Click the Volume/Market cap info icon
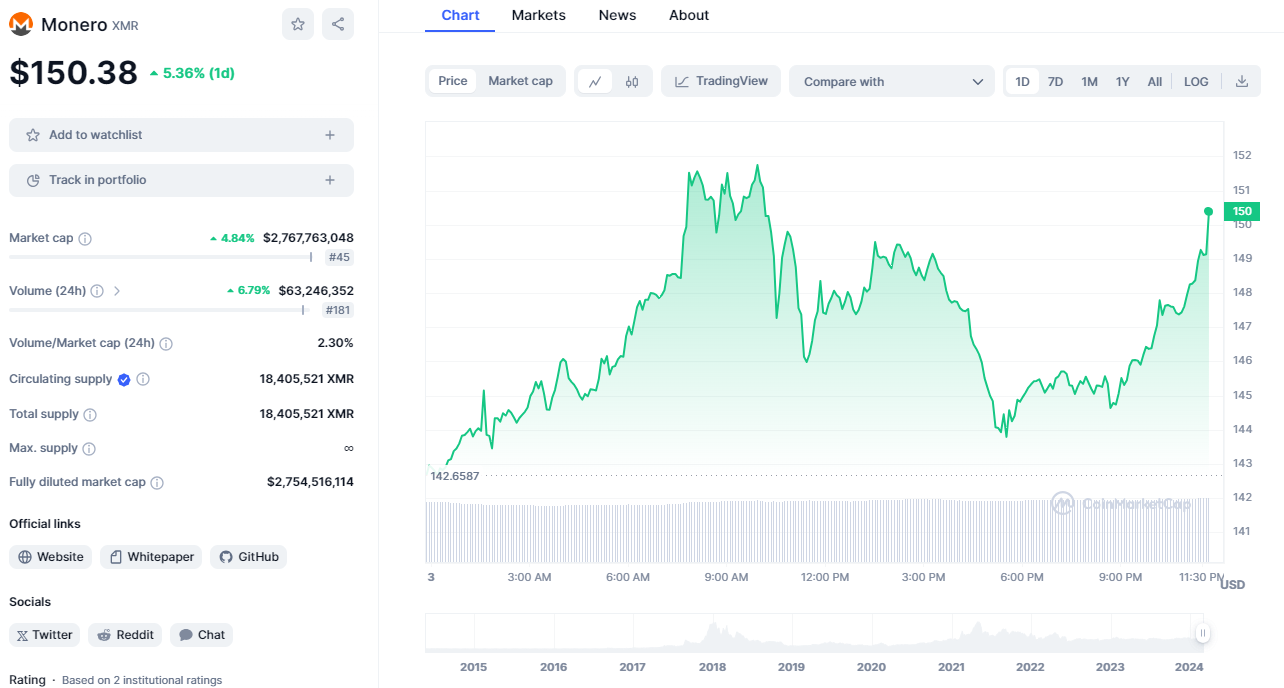 pyautogui.click(x=166, y=344)
